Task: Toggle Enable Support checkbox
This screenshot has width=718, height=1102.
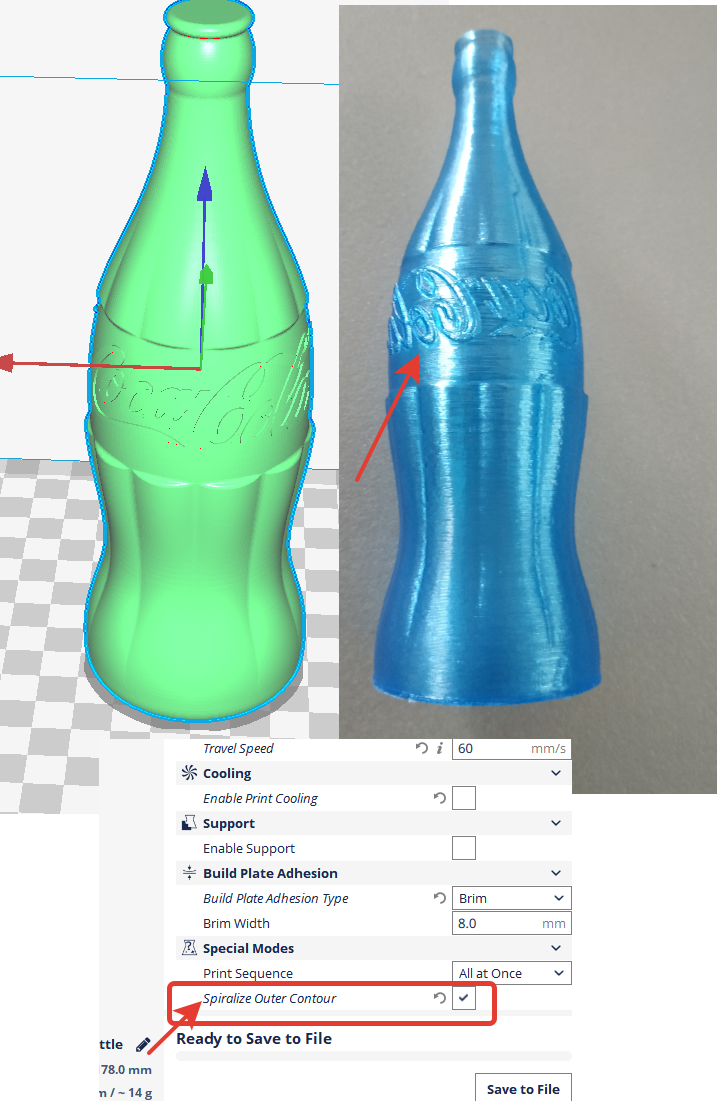Action: tap(464, 848)
